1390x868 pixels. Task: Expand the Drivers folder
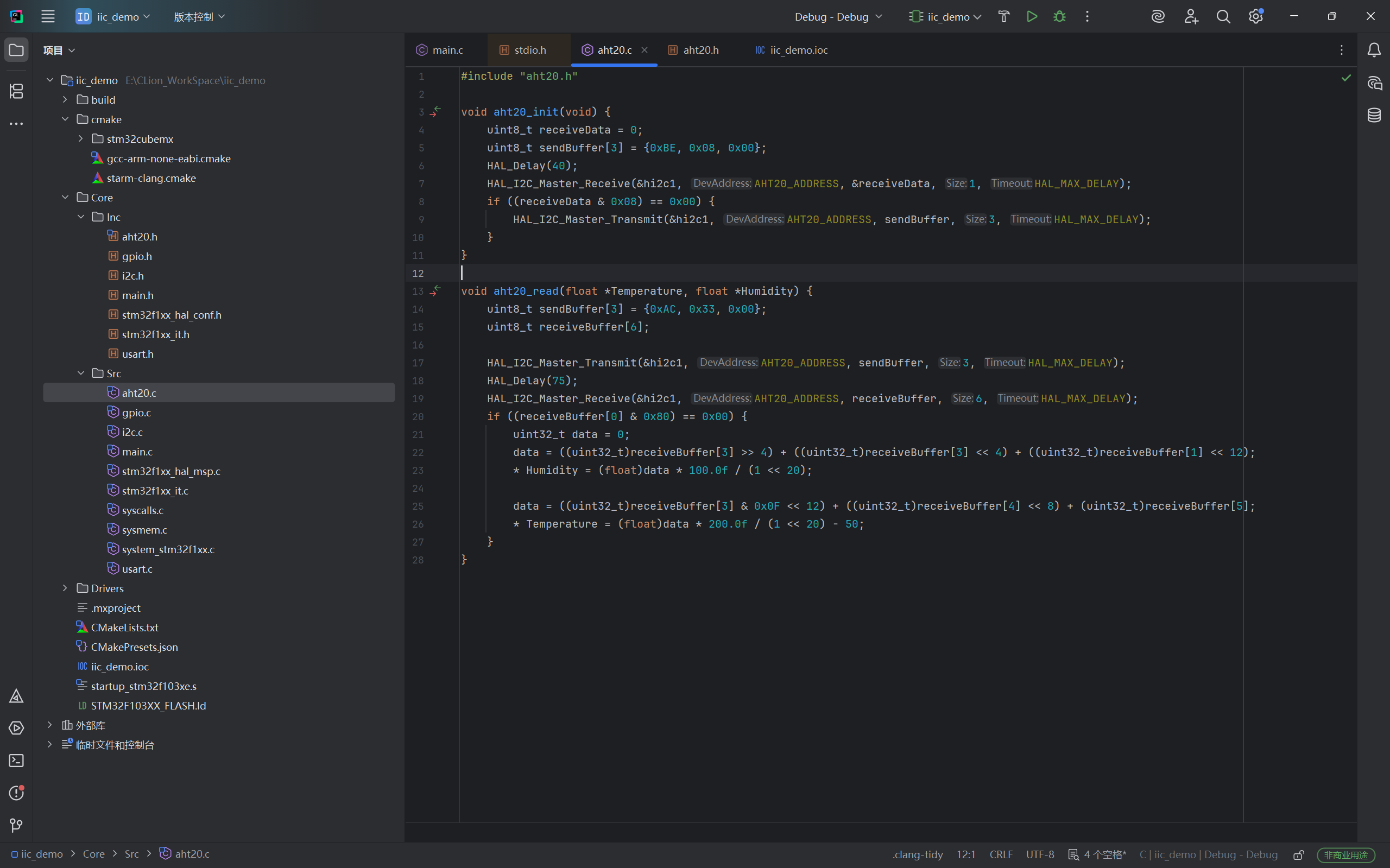(65, 588)
